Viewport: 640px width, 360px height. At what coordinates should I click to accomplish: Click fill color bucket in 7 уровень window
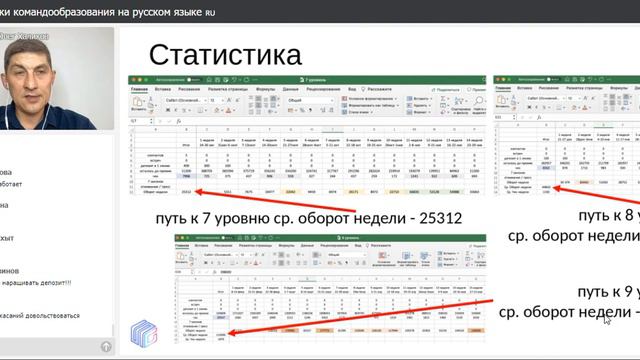(216, 110)
